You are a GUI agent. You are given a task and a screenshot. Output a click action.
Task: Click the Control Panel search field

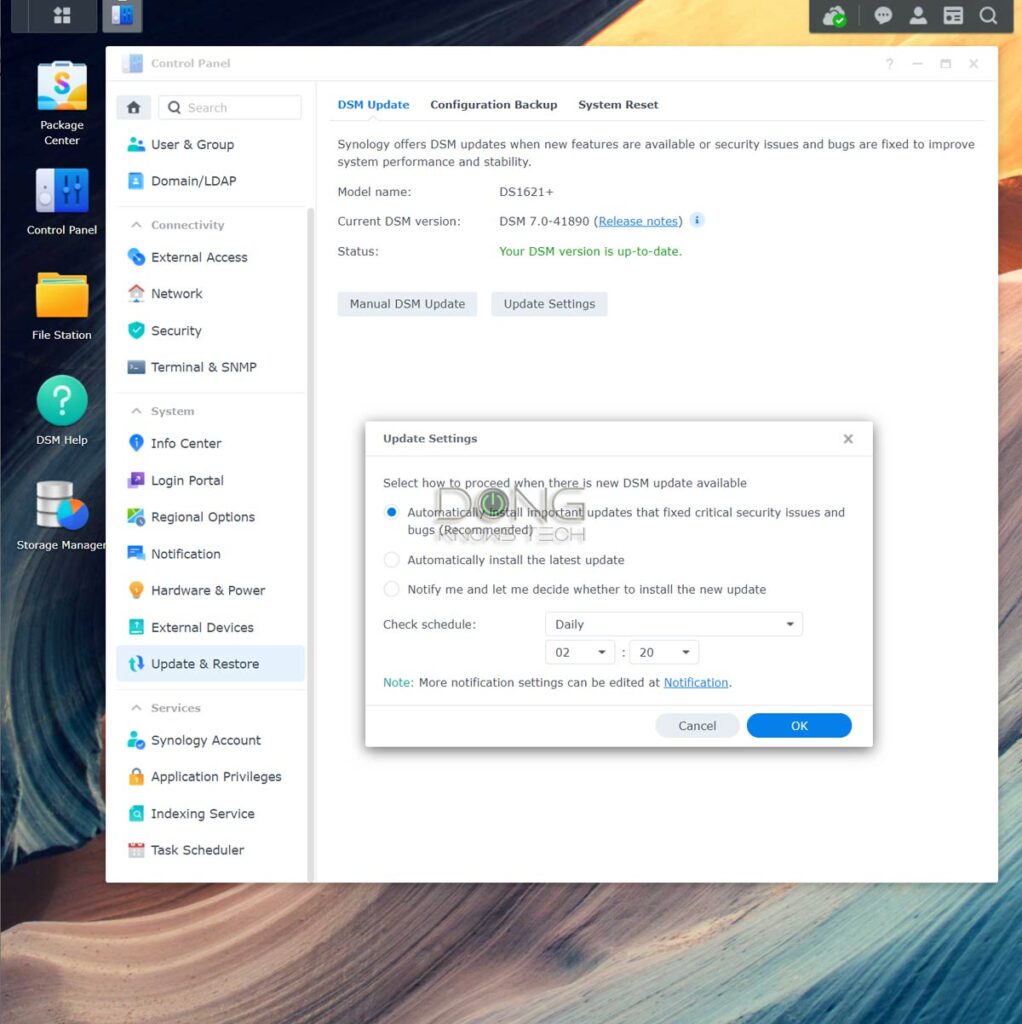click(x=230, y=107)
